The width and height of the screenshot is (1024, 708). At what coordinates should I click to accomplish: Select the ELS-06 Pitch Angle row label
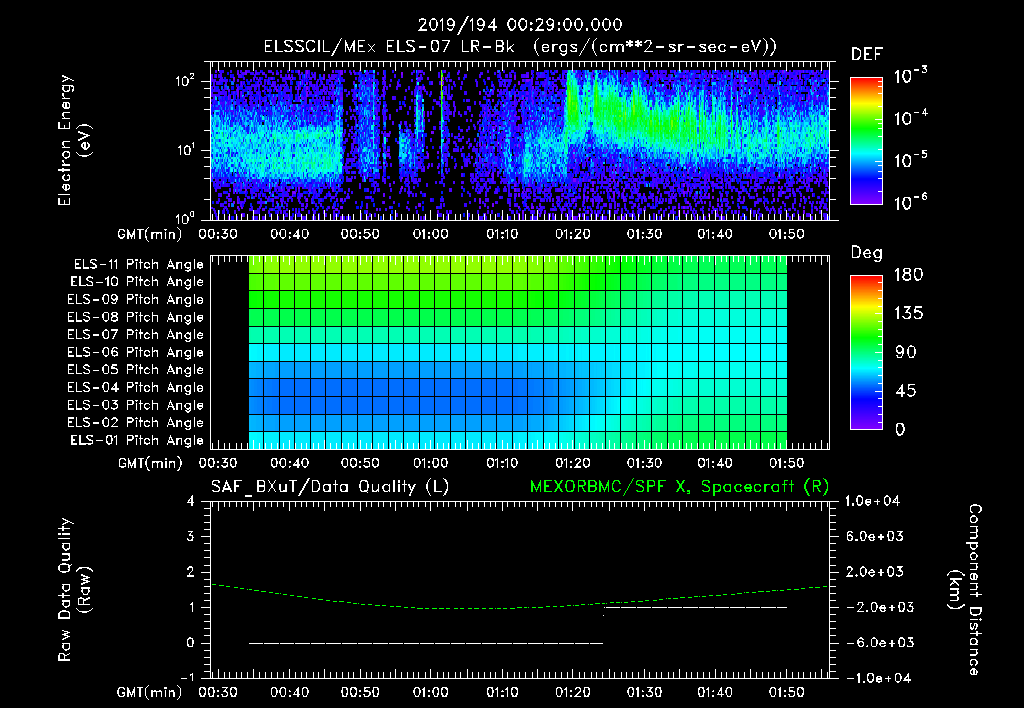tap(136, 353)
